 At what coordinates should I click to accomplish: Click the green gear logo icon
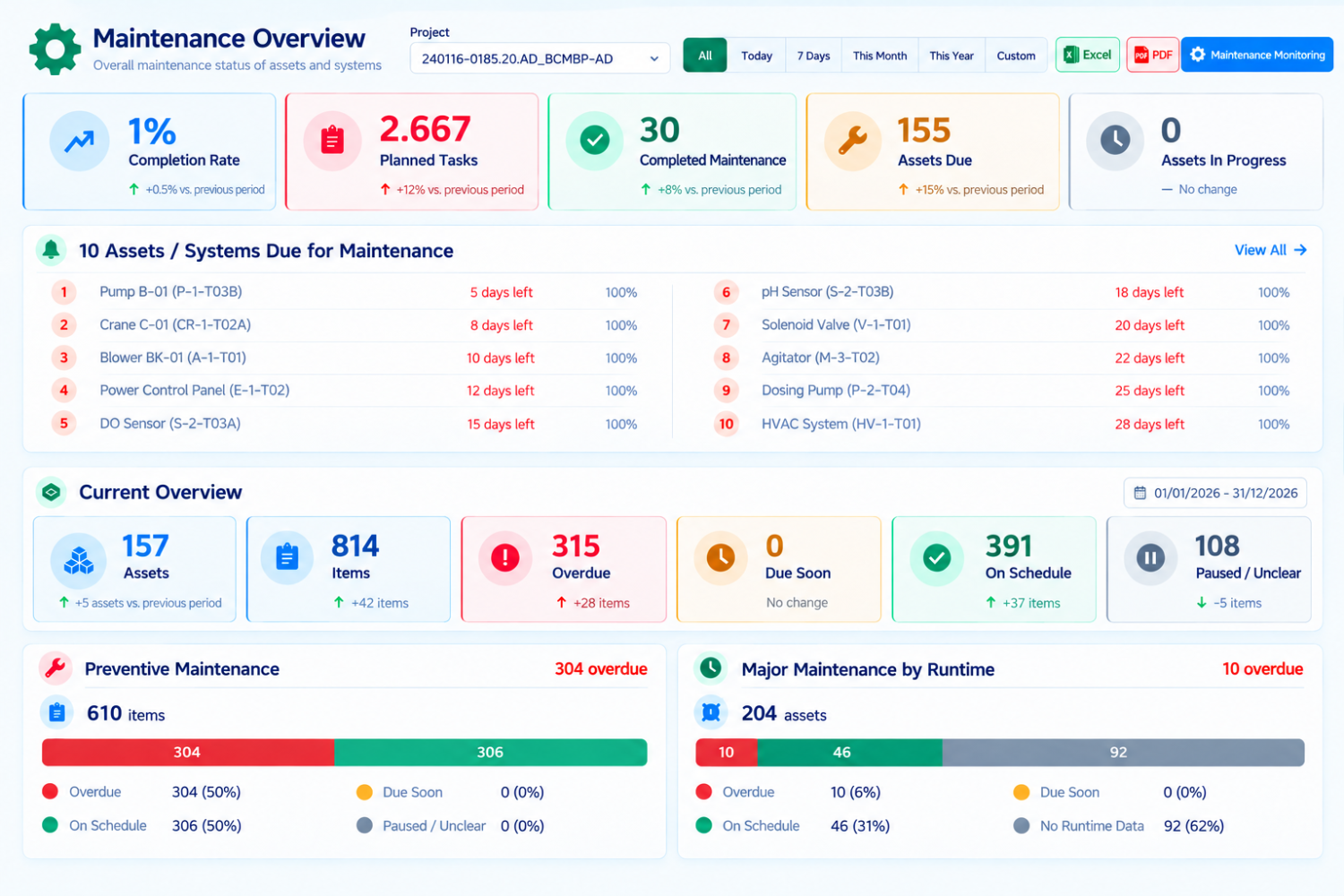tap(55, 49)
